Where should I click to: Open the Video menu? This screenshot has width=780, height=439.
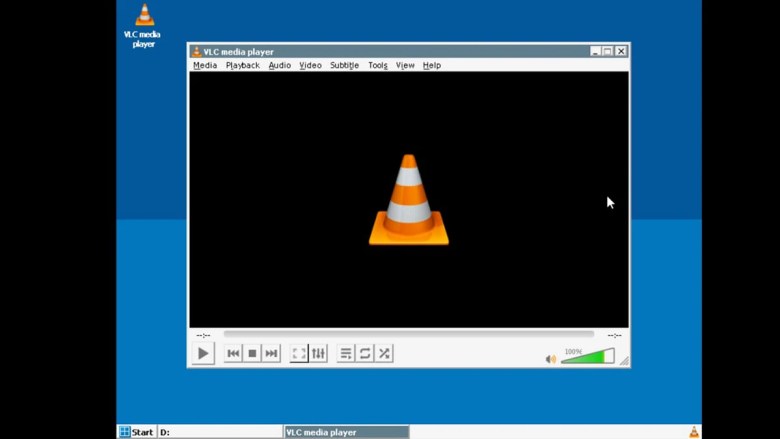coord(310,65)
